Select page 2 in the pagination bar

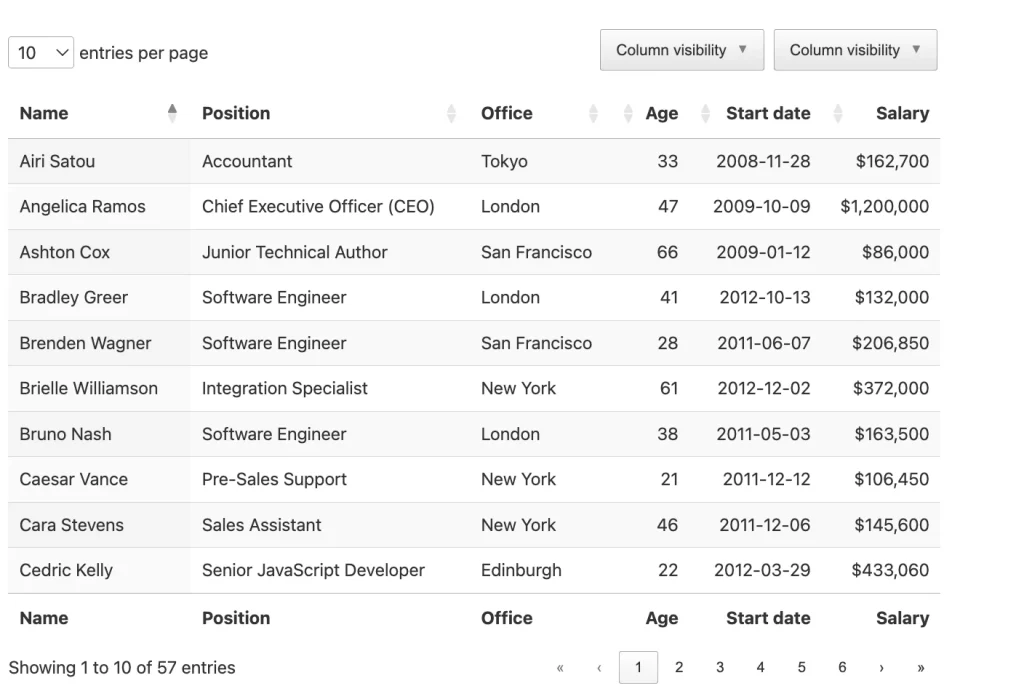pyautogui.click(x=679, y=667)
